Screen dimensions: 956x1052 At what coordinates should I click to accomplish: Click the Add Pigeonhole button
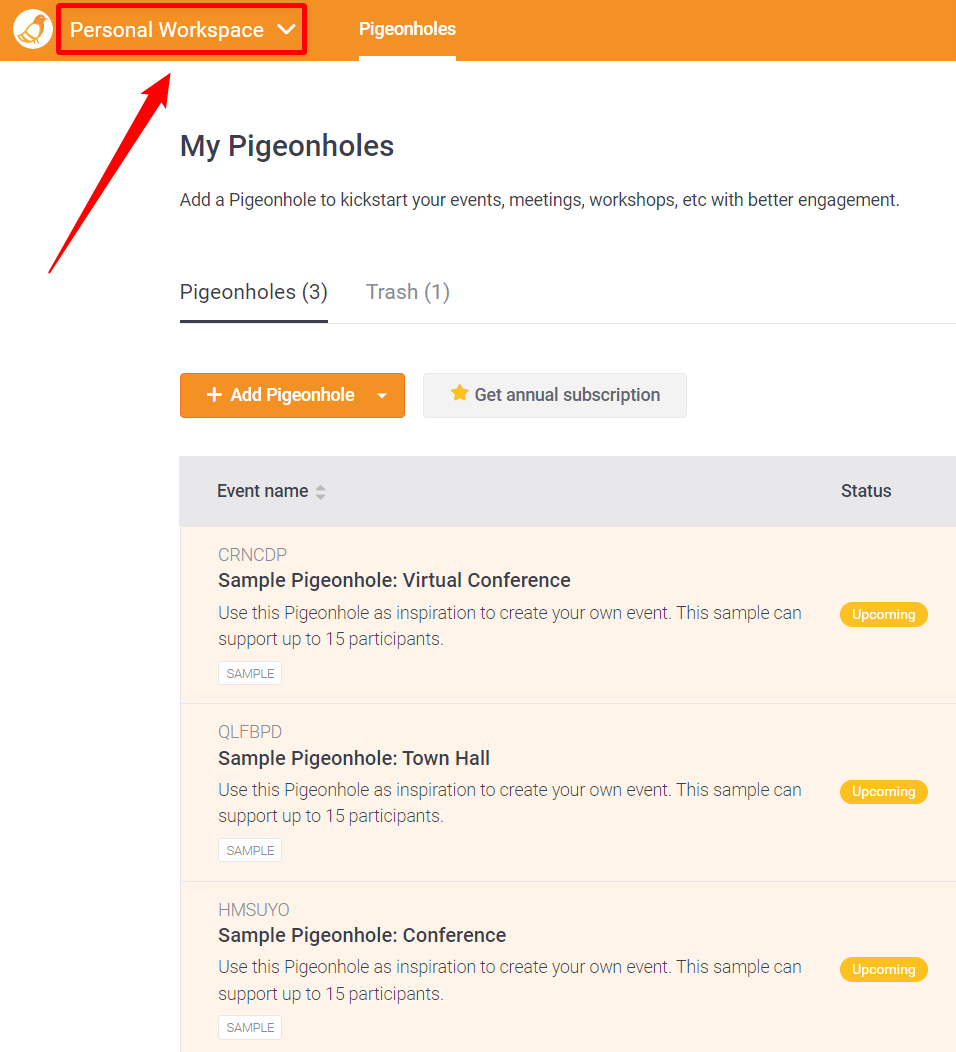click(x=280, y=395)
